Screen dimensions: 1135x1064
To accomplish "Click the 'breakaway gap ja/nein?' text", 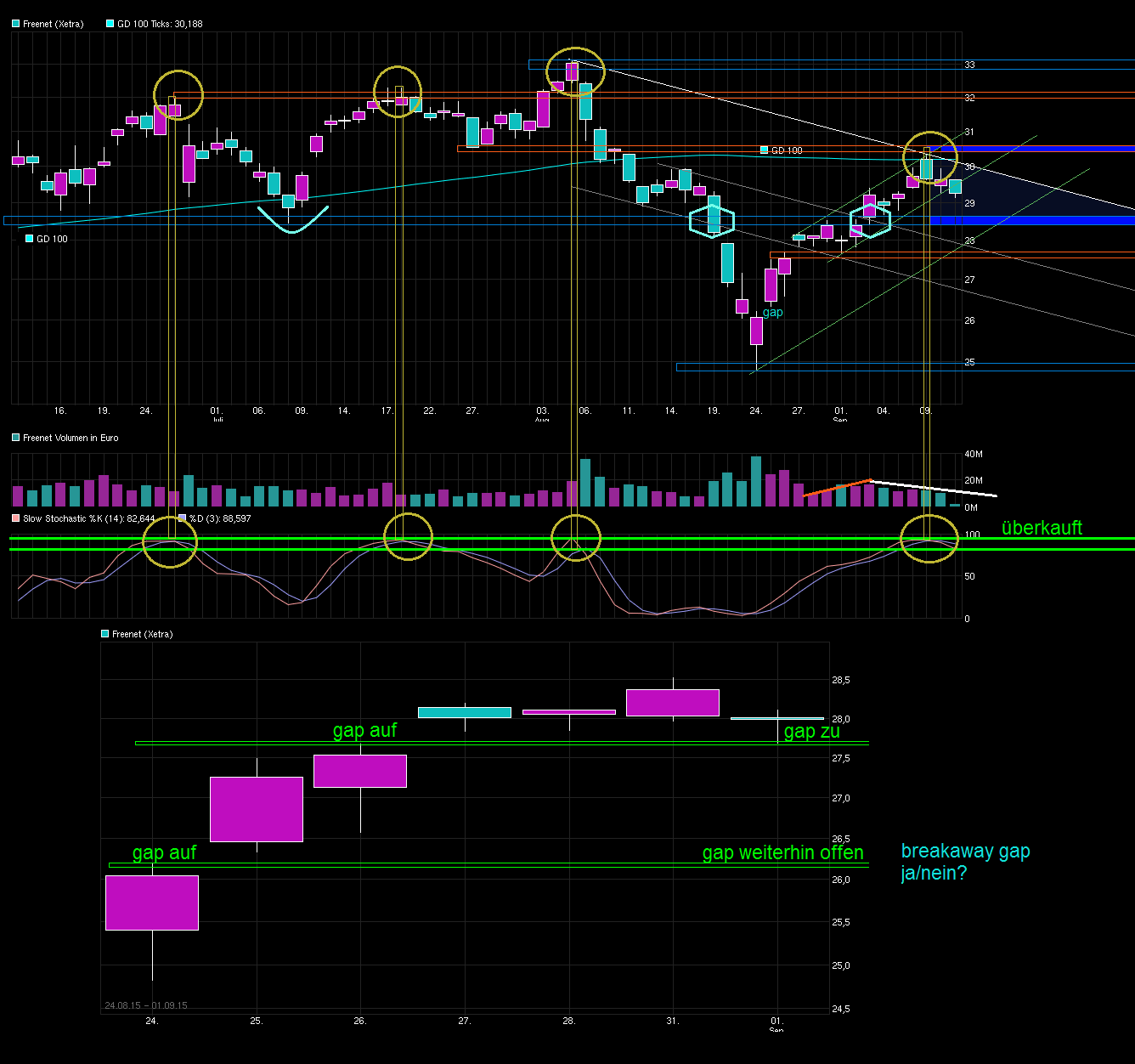I will tap(965, 862).
